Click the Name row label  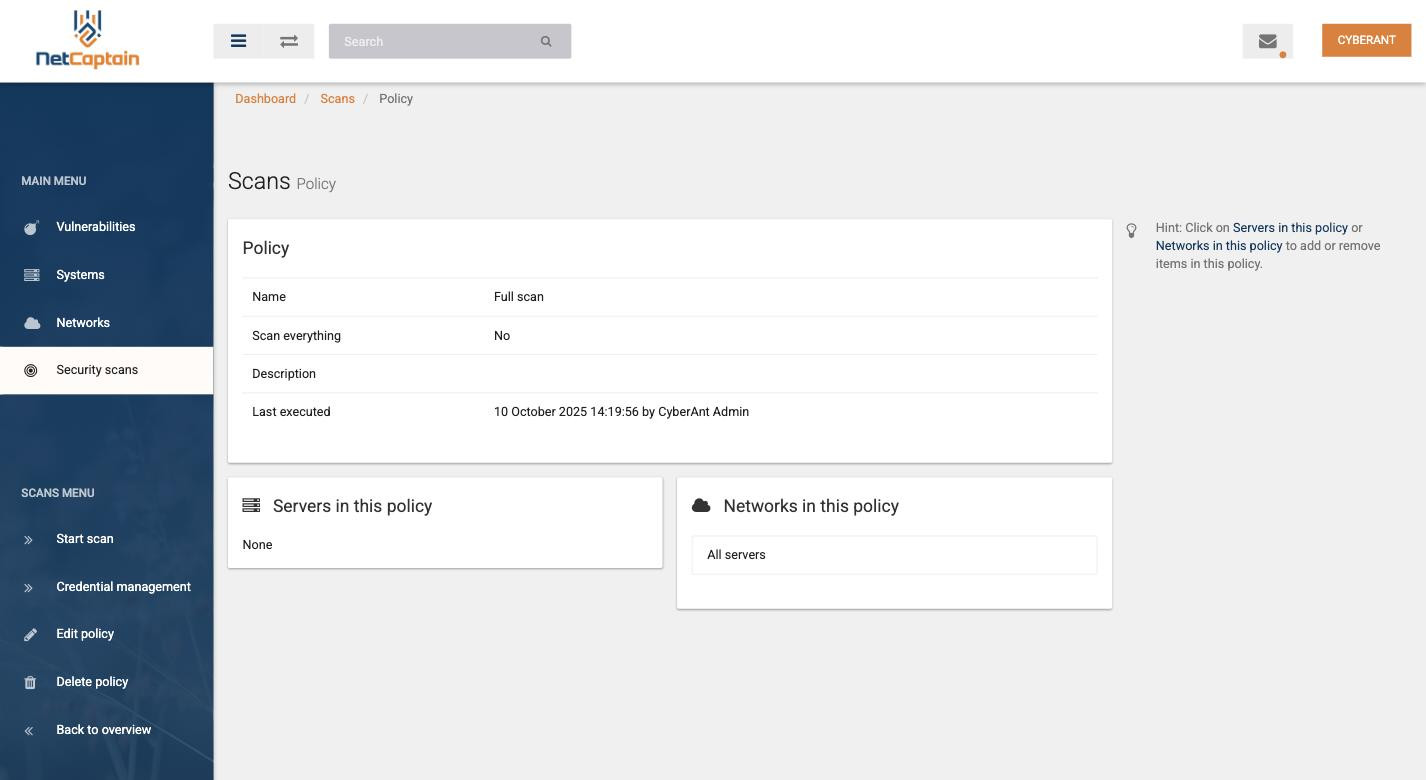[269, 297]
